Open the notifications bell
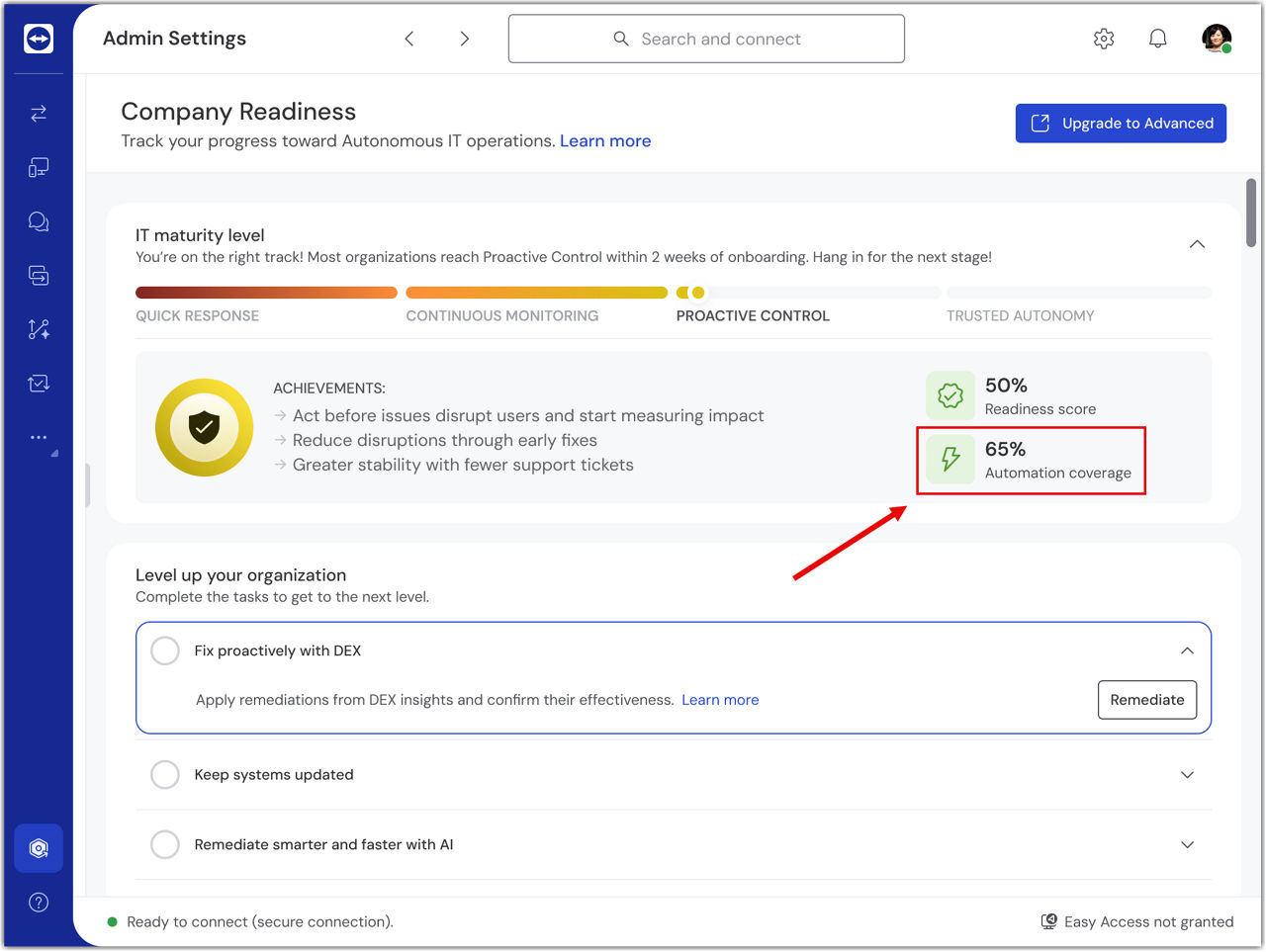This screenshot has height=952, width=1266. coord(1157,39)
